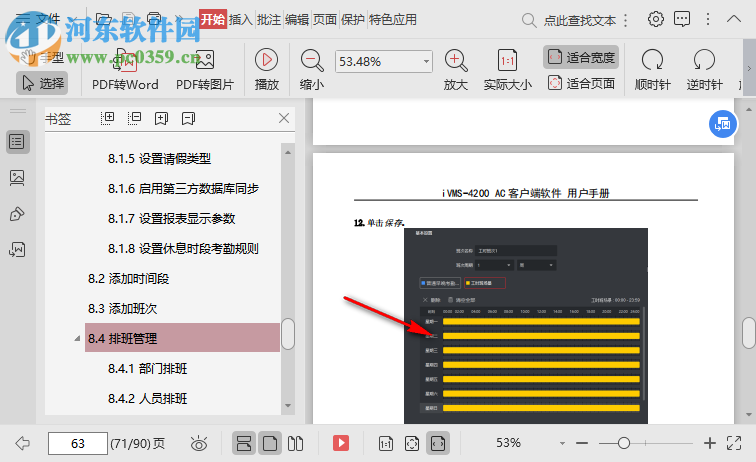Click the red play button in status bar
756x462 pixels.
coord(341,443)
